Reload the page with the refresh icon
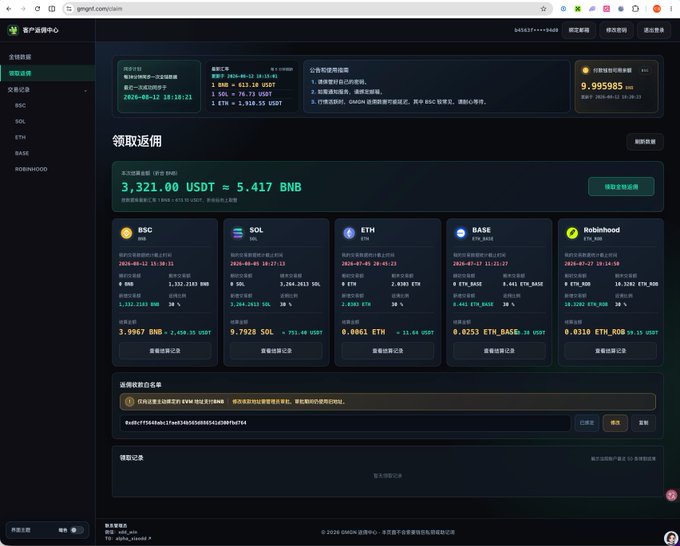Image resolution: width=680 pixels, height=546 pixels. pos(37,9)
